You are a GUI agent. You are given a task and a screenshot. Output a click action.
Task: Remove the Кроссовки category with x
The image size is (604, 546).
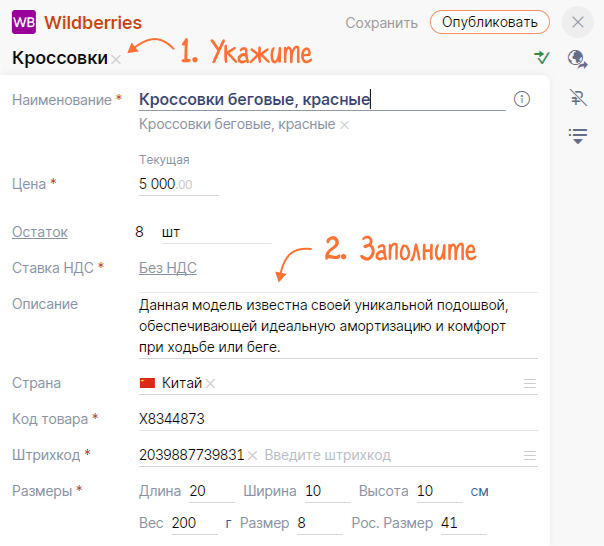coord(117,60)
